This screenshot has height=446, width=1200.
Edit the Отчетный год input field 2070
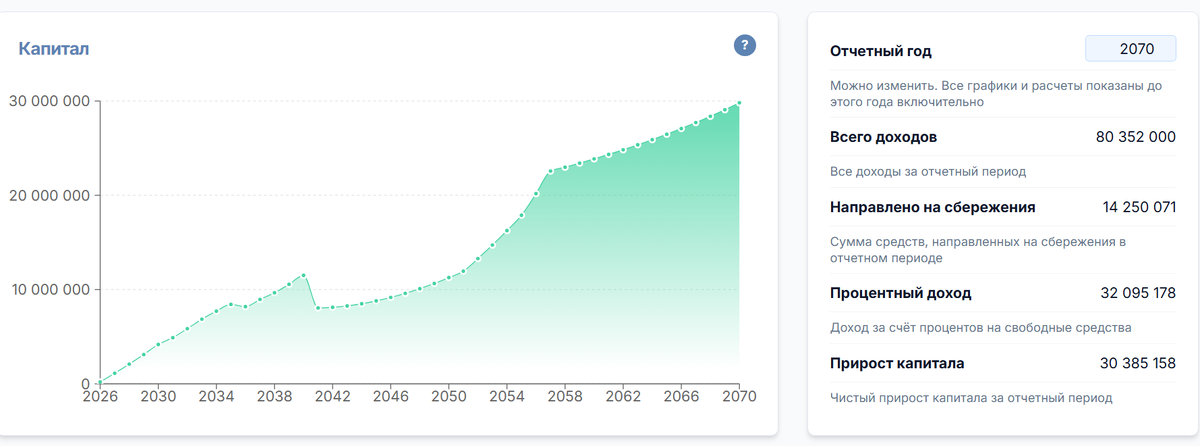pos(1130,49)
